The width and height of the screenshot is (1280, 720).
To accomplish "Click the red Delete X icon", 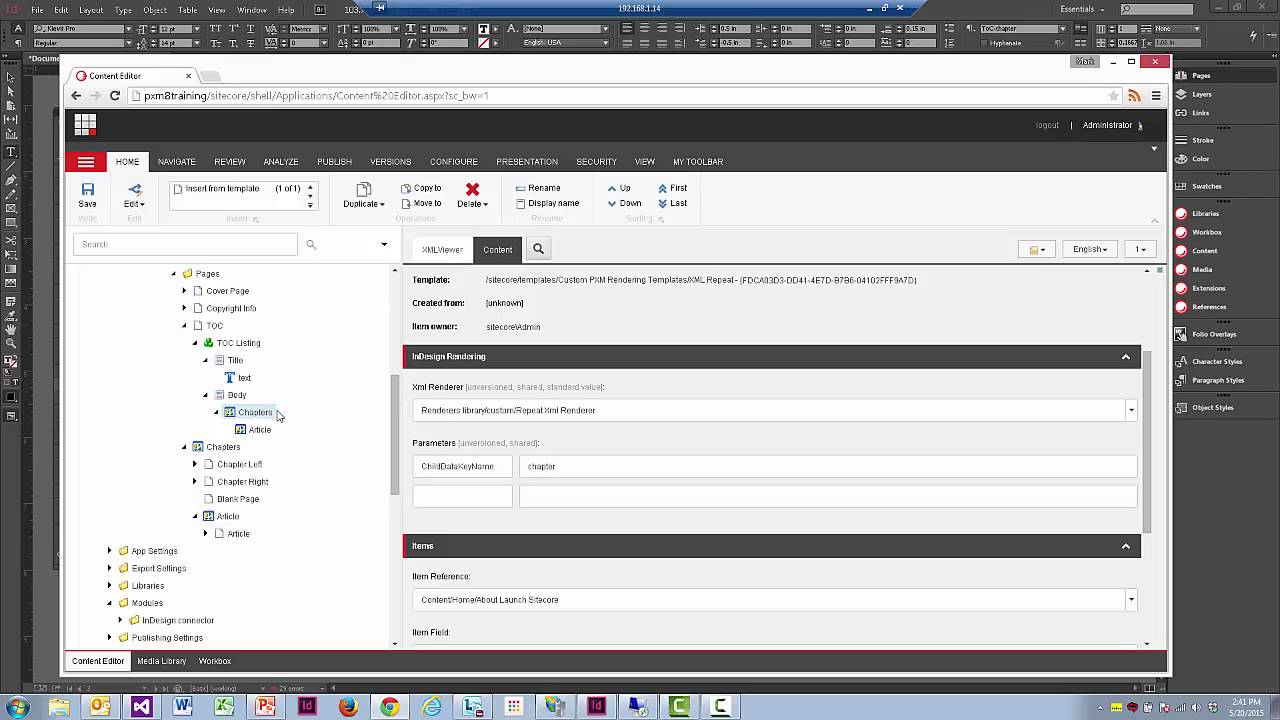I will [472, 189].
